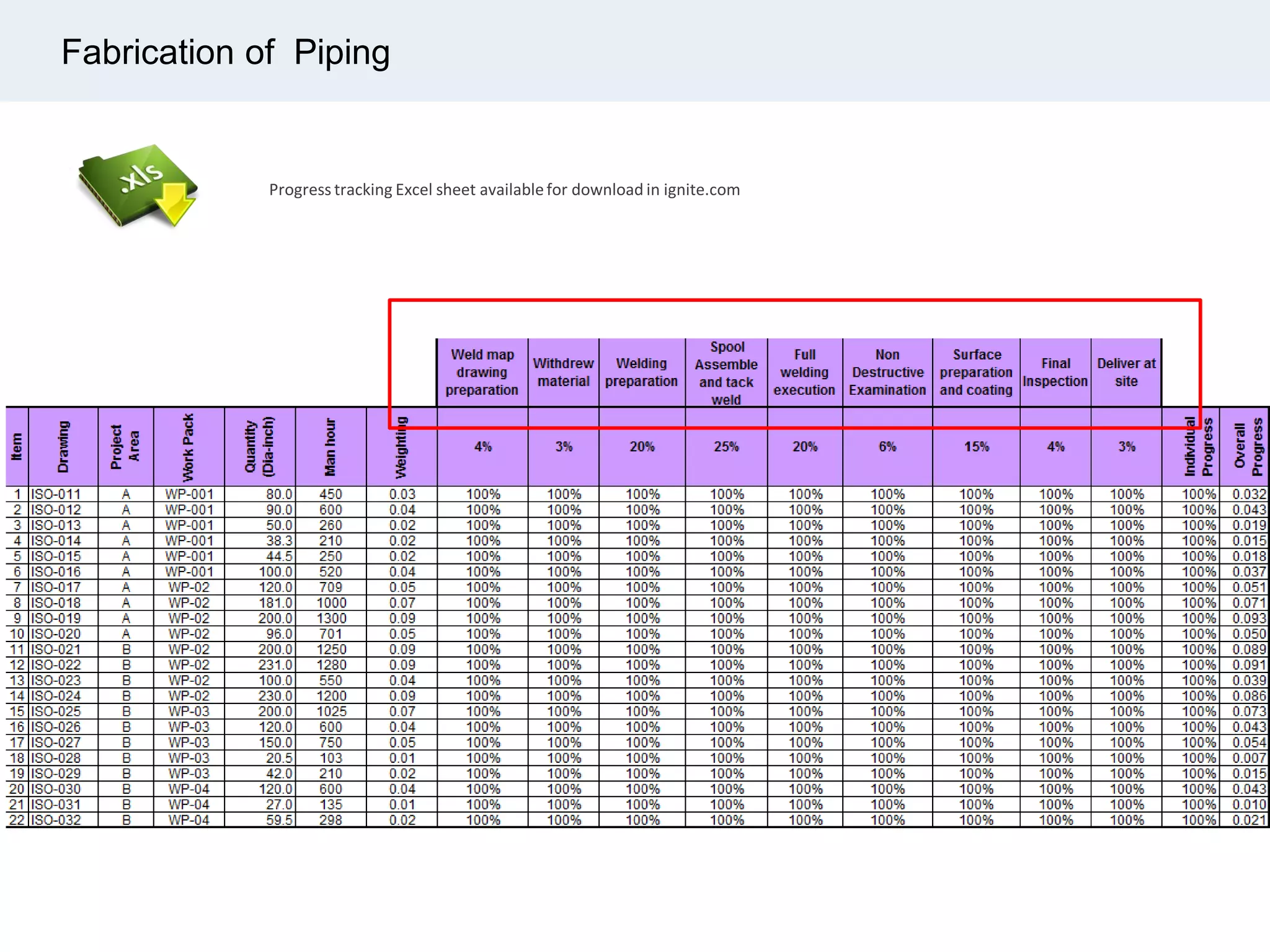Select the 'Full welding execution' header
Image resolution: width=1270 pixels, height=952 pixels.
coord(805,372)
